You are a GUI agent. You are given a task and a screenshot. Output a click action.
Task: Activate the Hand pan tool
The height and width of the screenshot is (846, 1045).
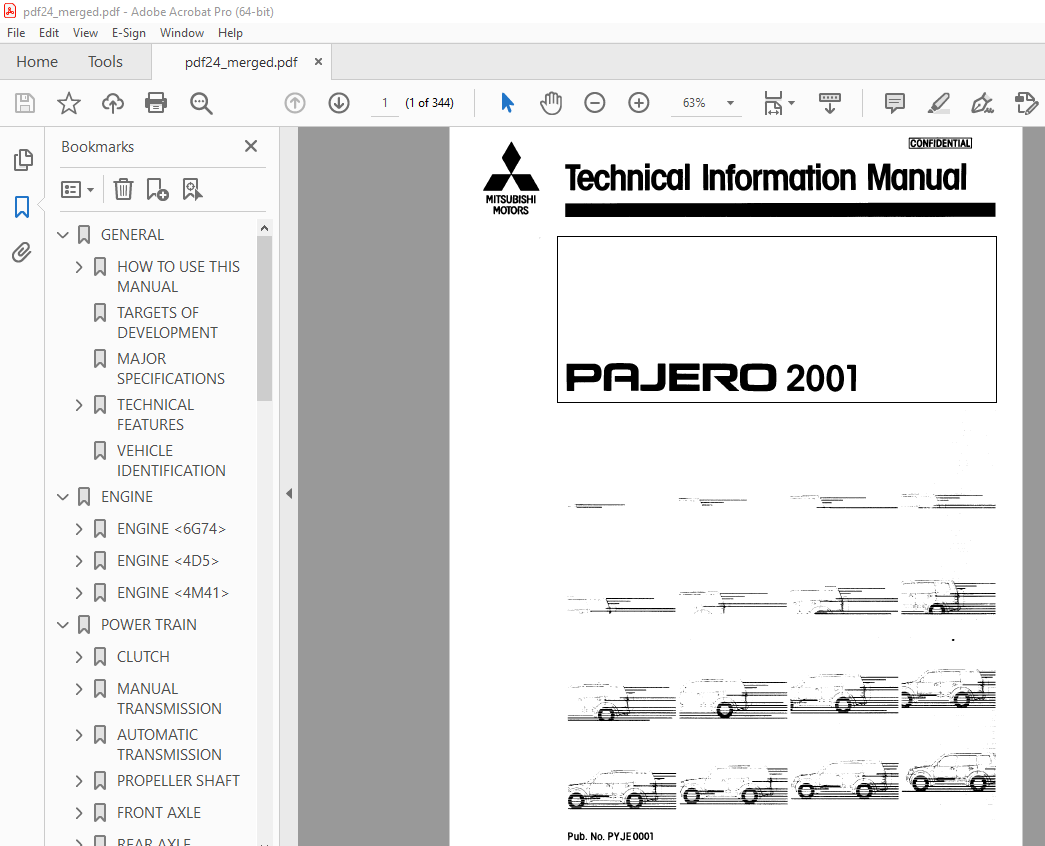551,103
